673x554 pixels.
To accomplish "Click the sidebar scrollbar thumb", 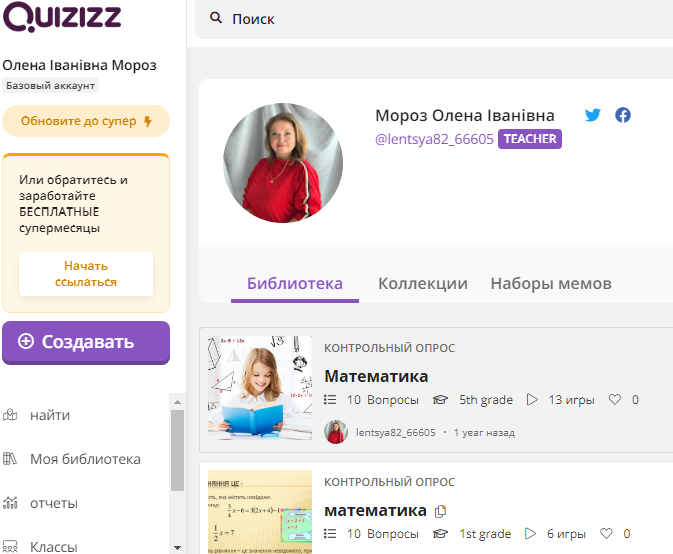I will click(177, 450).
